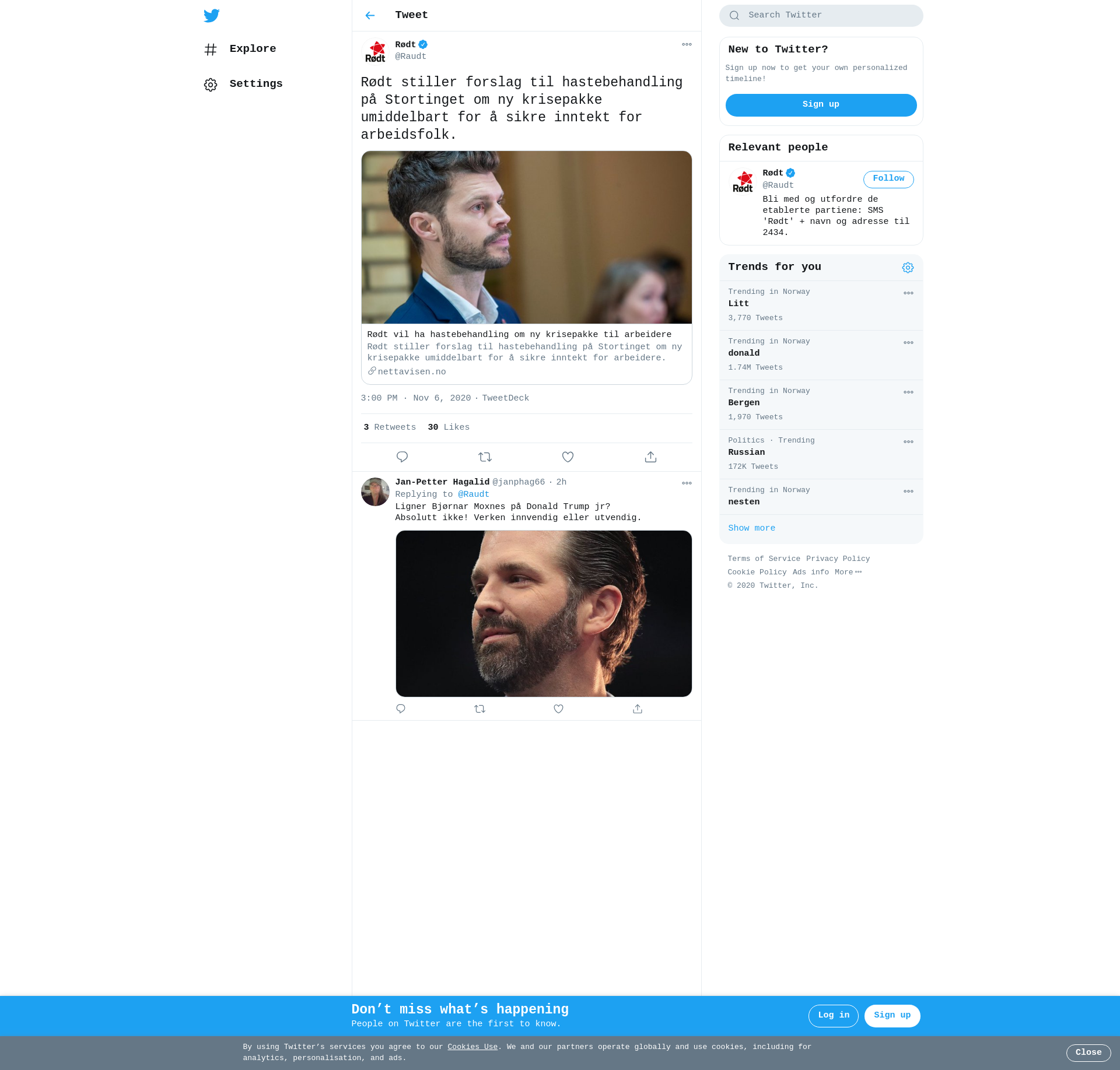
Task: Open more options on Jan-Petter's reply
Action: 687,483
